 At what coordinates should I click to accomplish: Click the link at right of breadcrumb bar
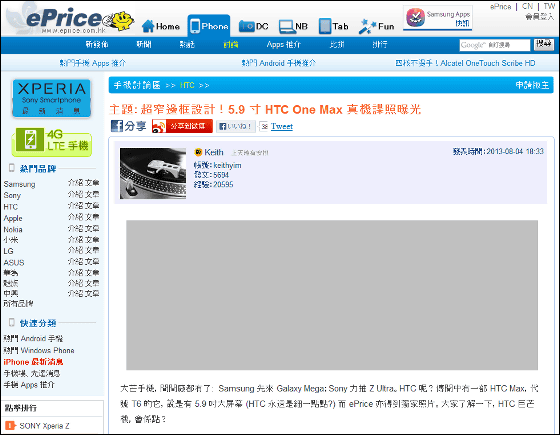(532, 85)
